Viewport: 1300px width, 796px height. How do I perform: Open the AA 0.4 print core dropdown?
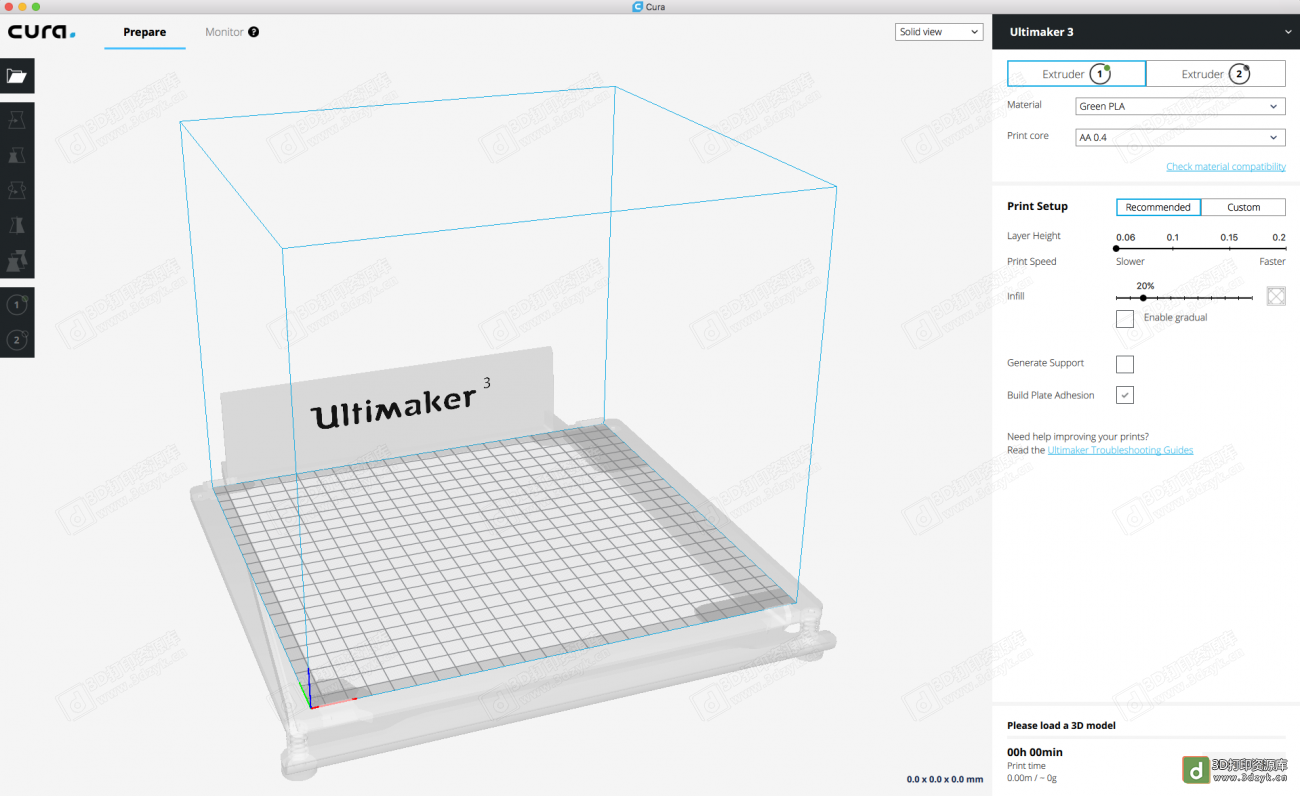tap(1180, 137)
